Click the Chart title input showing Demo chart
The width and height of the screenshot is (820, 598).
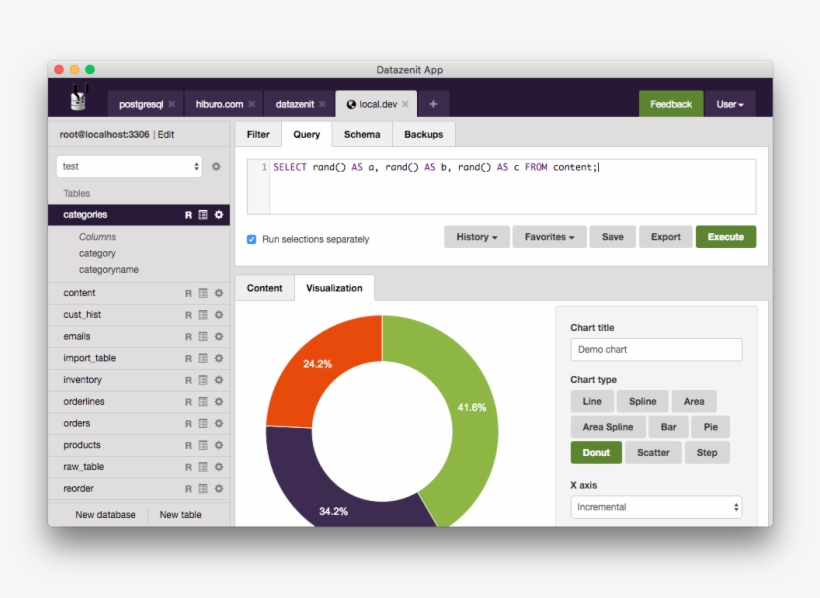[655, 349]
